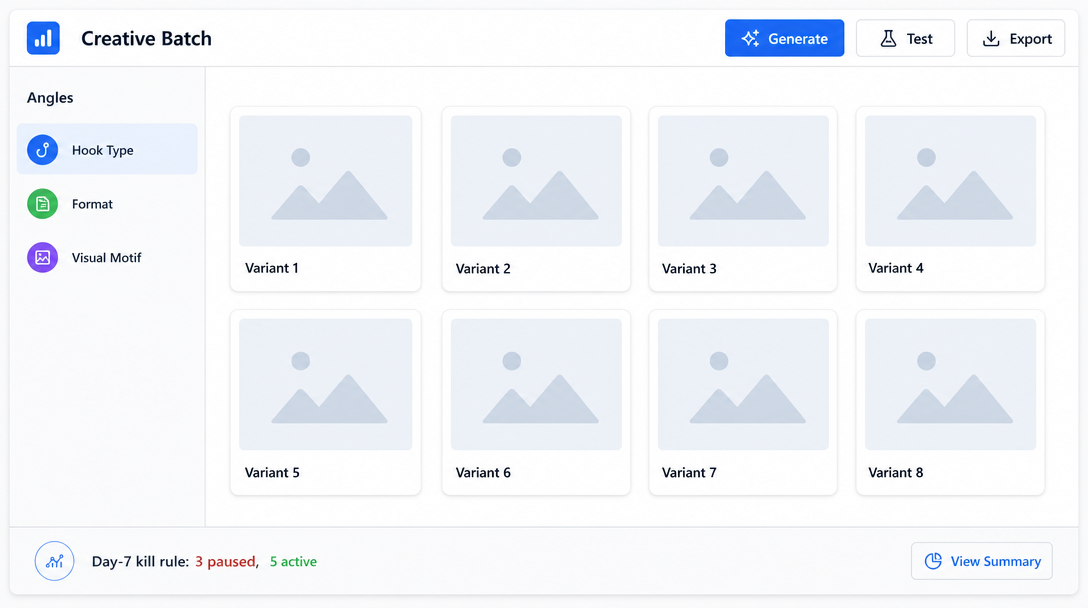The width and height of the screenshot is (1088, 608).
Task: Open the Visual Motif angle
Action: pos(107,257)
